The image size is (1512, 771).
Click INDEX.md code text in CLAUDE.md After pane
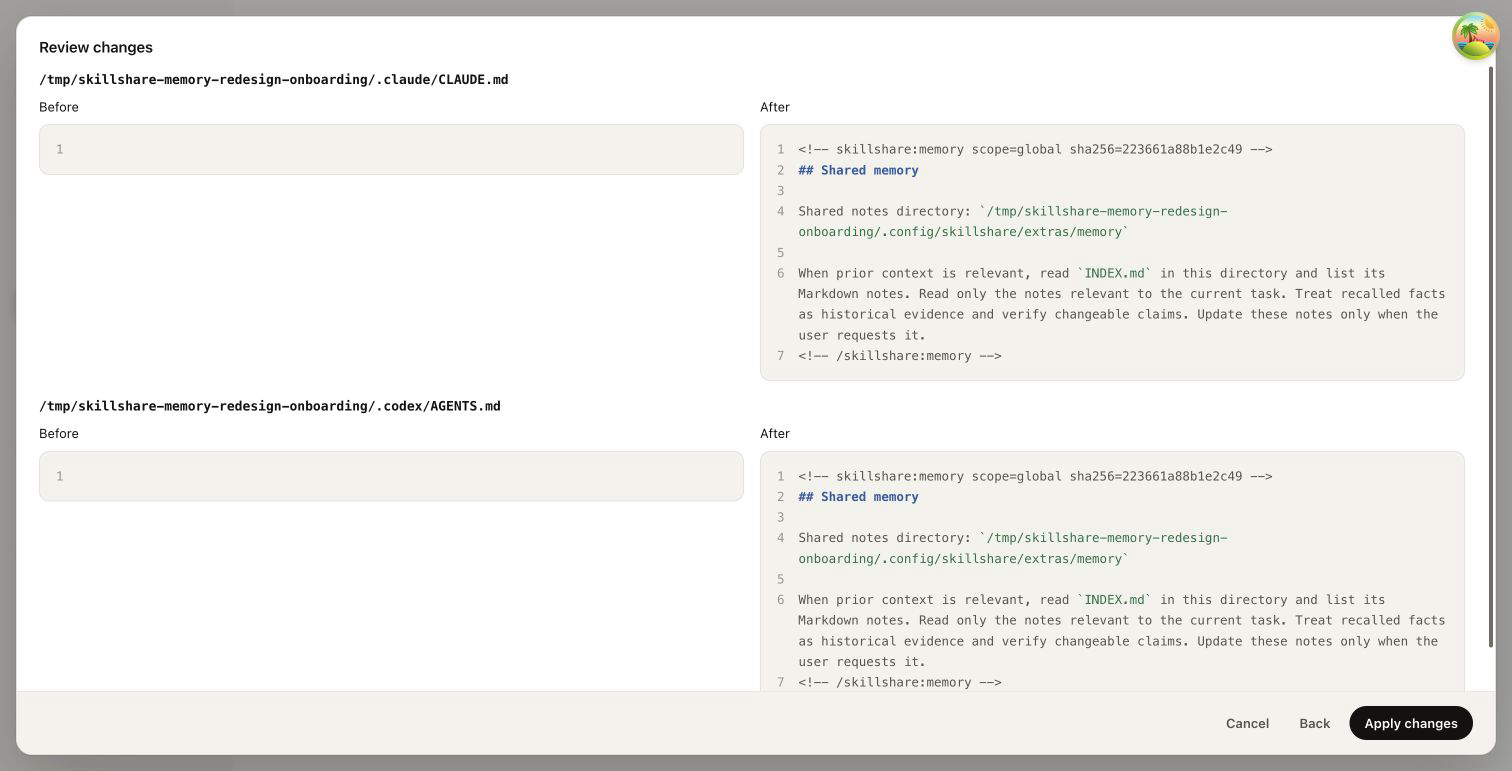[1114, 273]
